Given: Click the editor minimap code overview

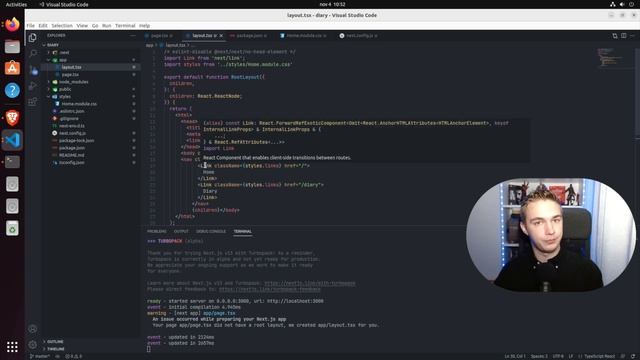Looking at the screenshot, I should [610, 57].
